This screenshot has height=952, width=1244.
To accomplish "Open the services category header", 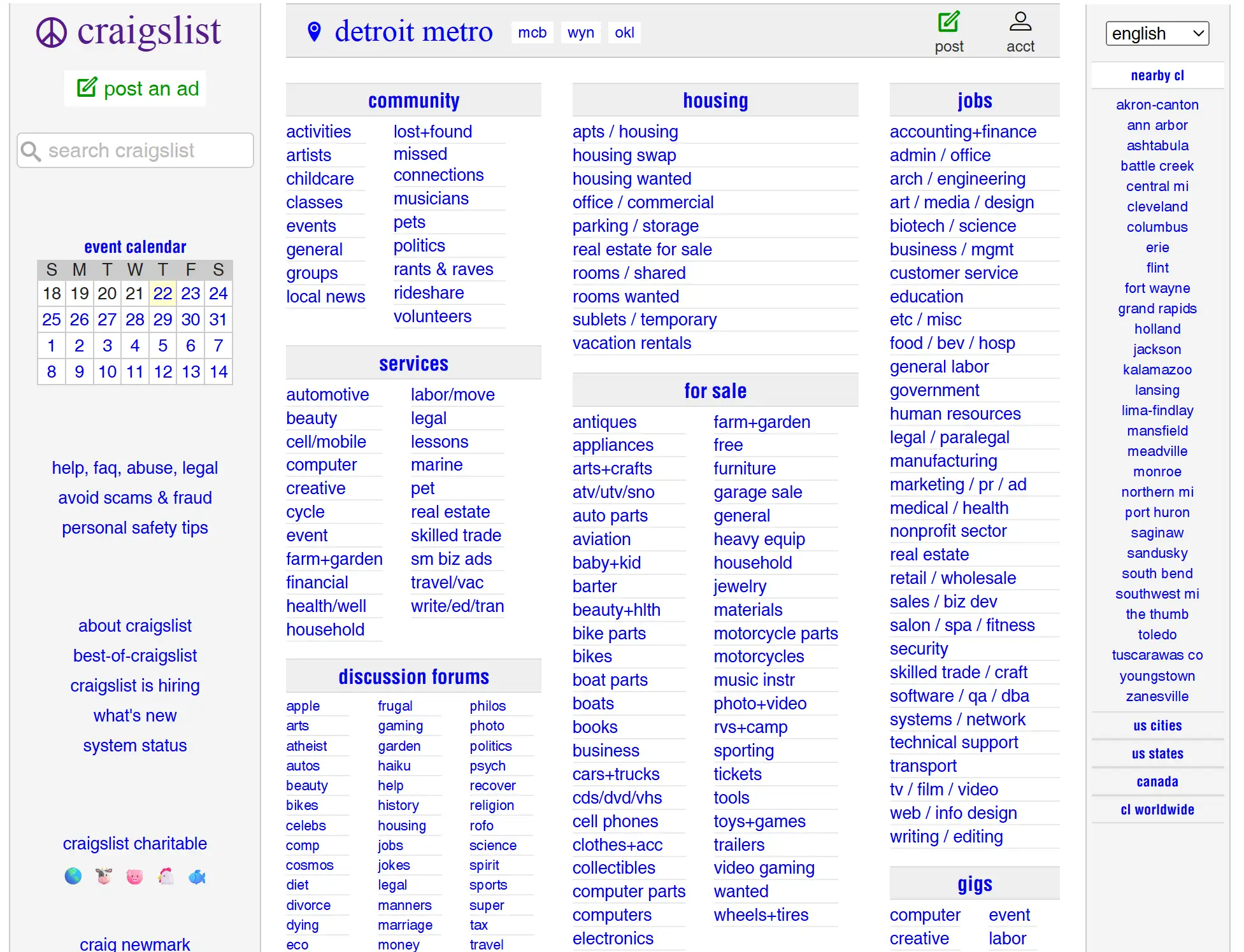I will point(413,363).
